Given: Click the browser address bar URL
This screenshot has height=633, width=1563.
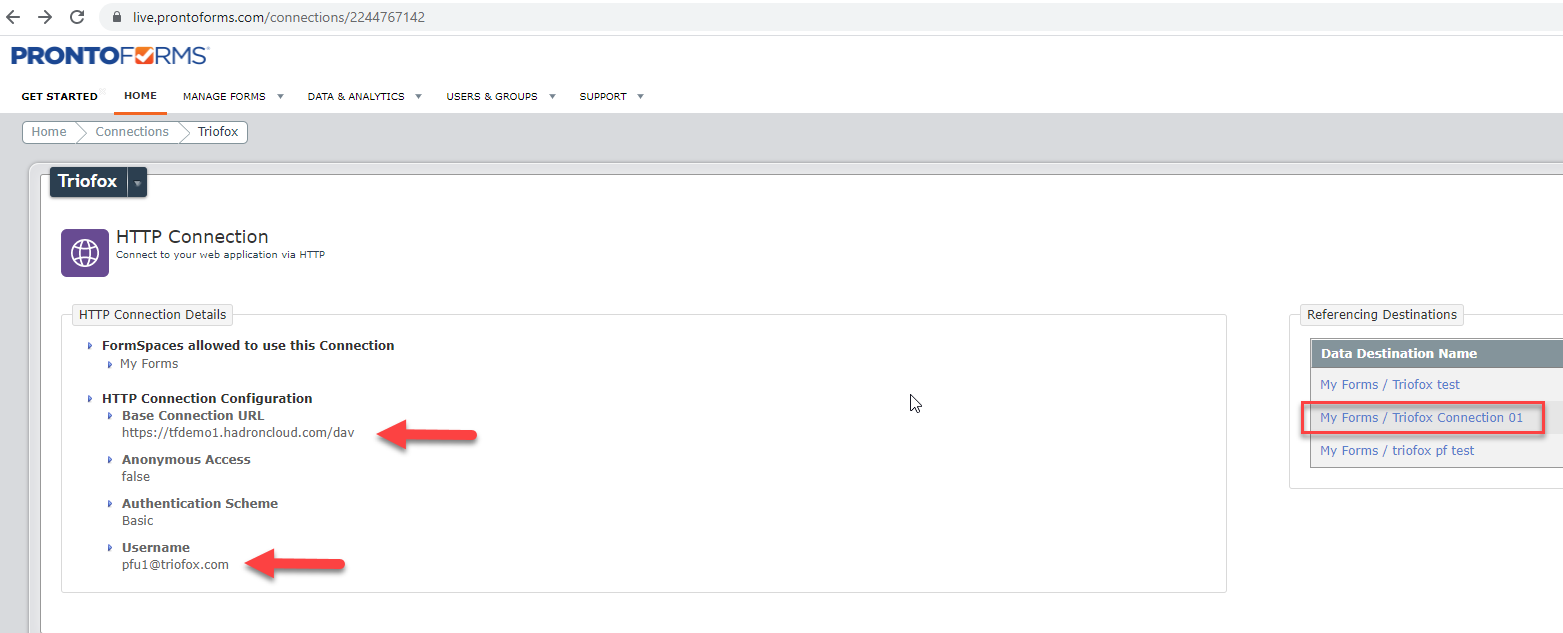Looking at the screenshot, I should pos(279,17).
